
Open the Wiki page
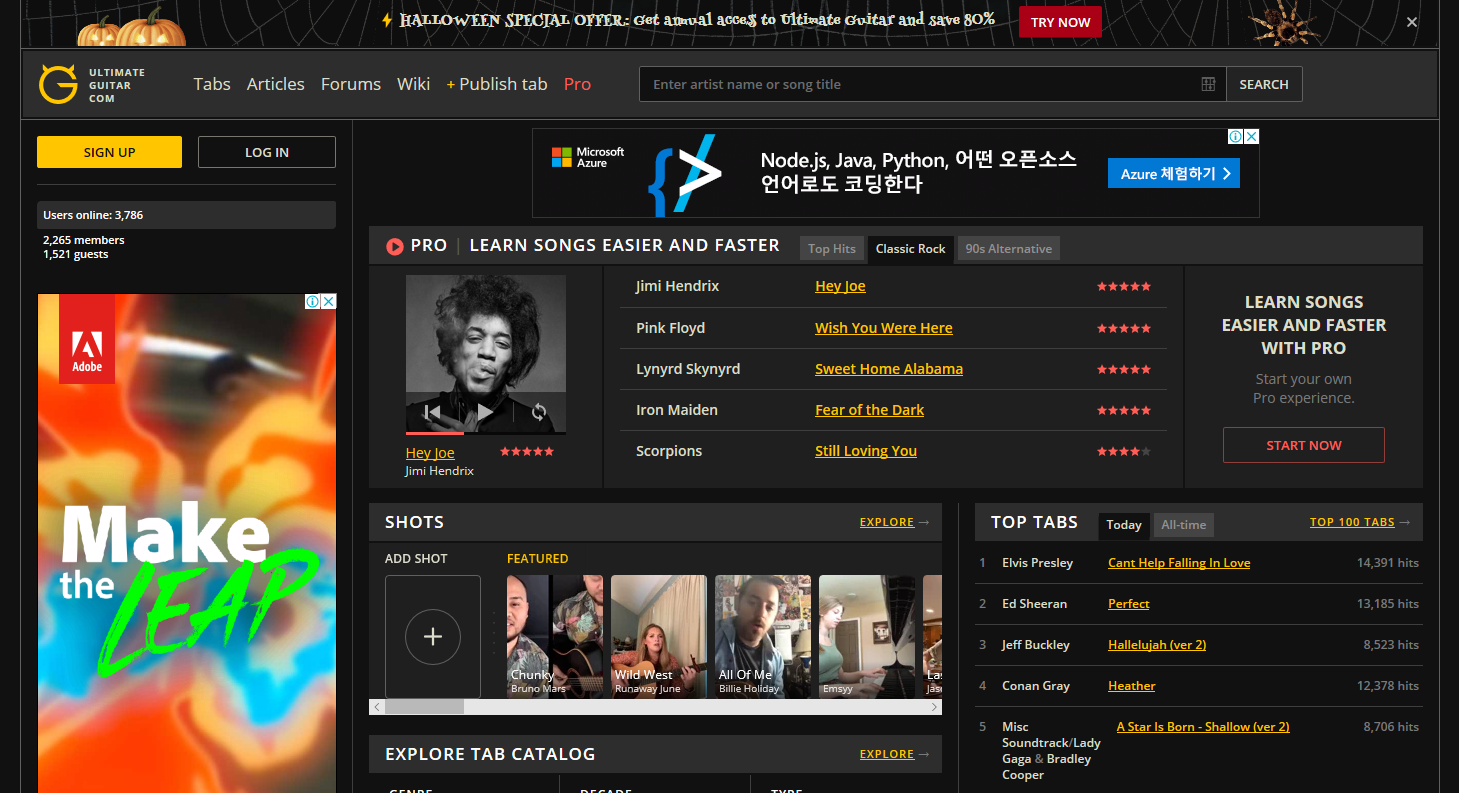click(x=413, y=84)
